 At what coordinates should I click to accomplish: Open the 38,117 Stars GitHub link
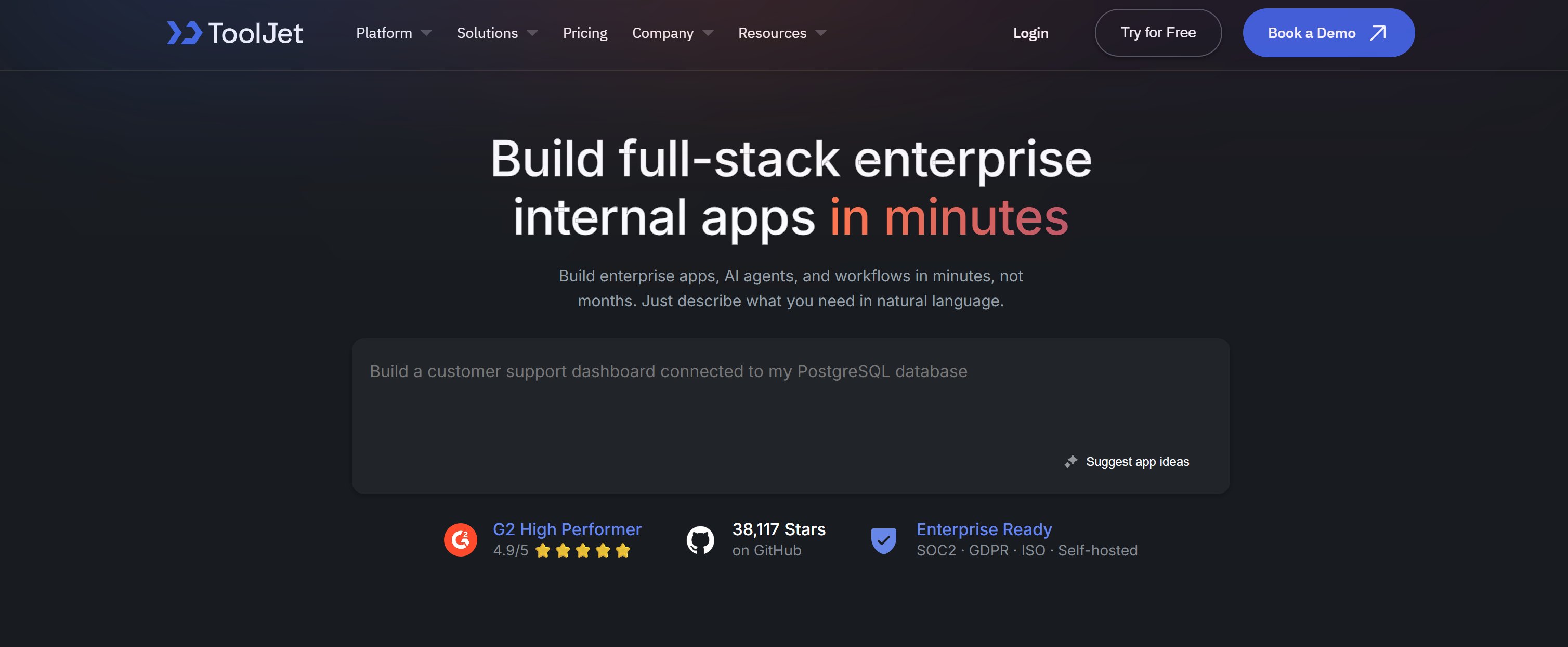(x=778, y=529)
